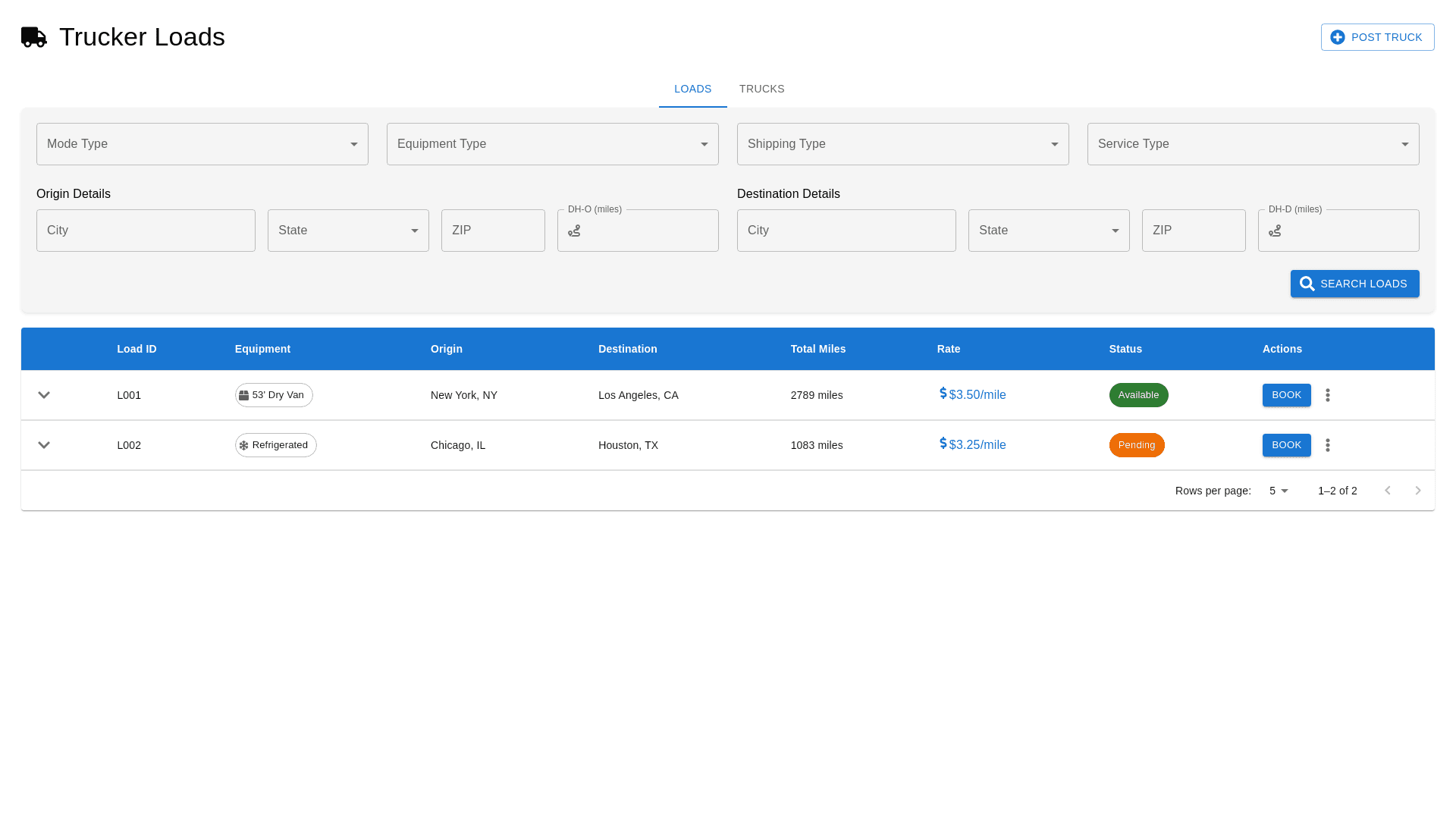Open the Equipment Type dropdown
This screenshot has height=819, width=1456.
(552, 144)
